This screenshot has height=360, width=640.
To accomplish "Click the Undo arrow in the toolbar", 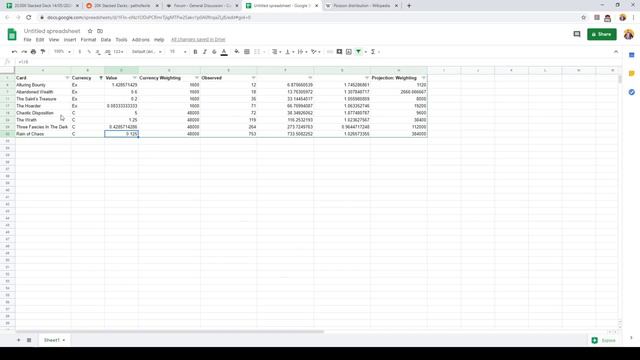I will [14, 52].
